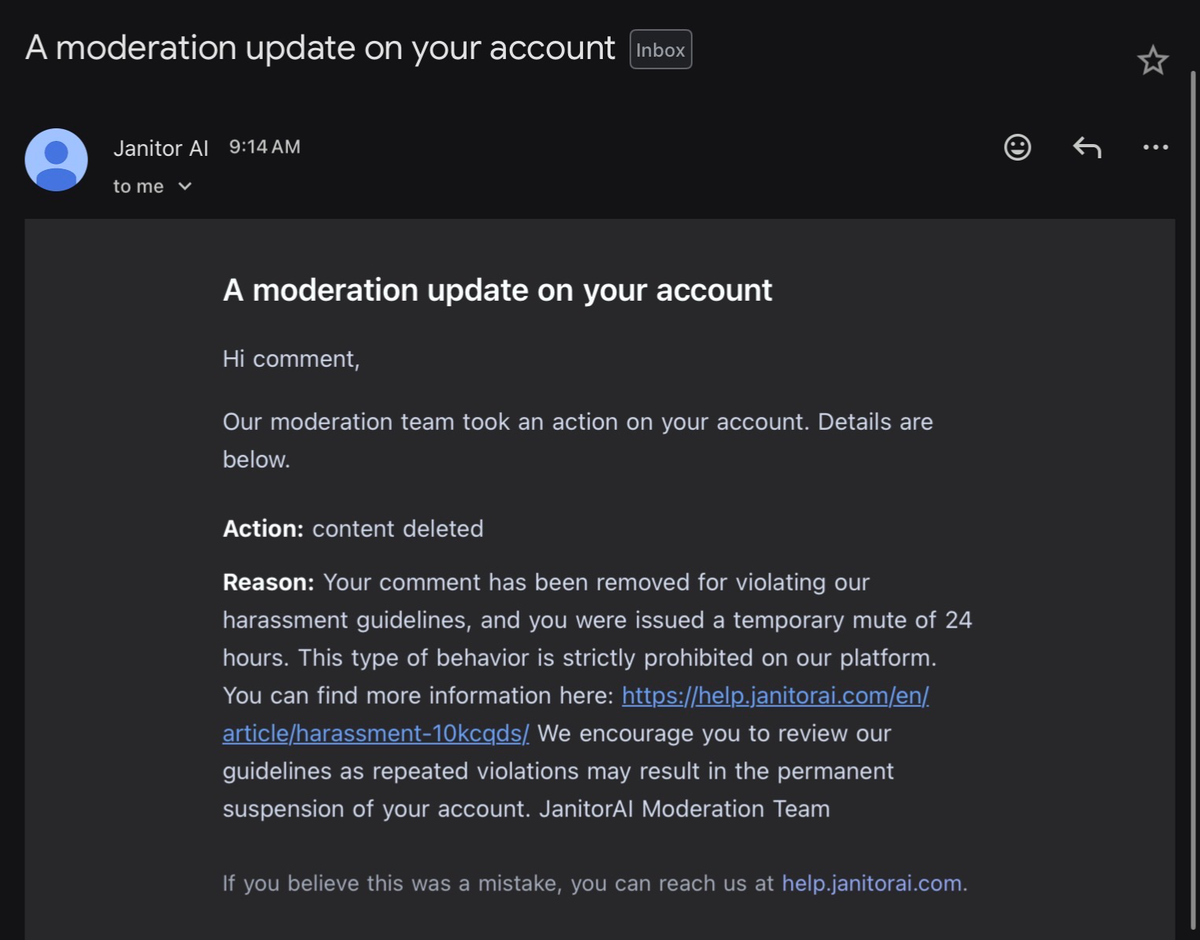Add an emoji reaction to the email
The height and width of the screenshot is (940, 1200).
pyautogui.click(x=1017, y=148)
